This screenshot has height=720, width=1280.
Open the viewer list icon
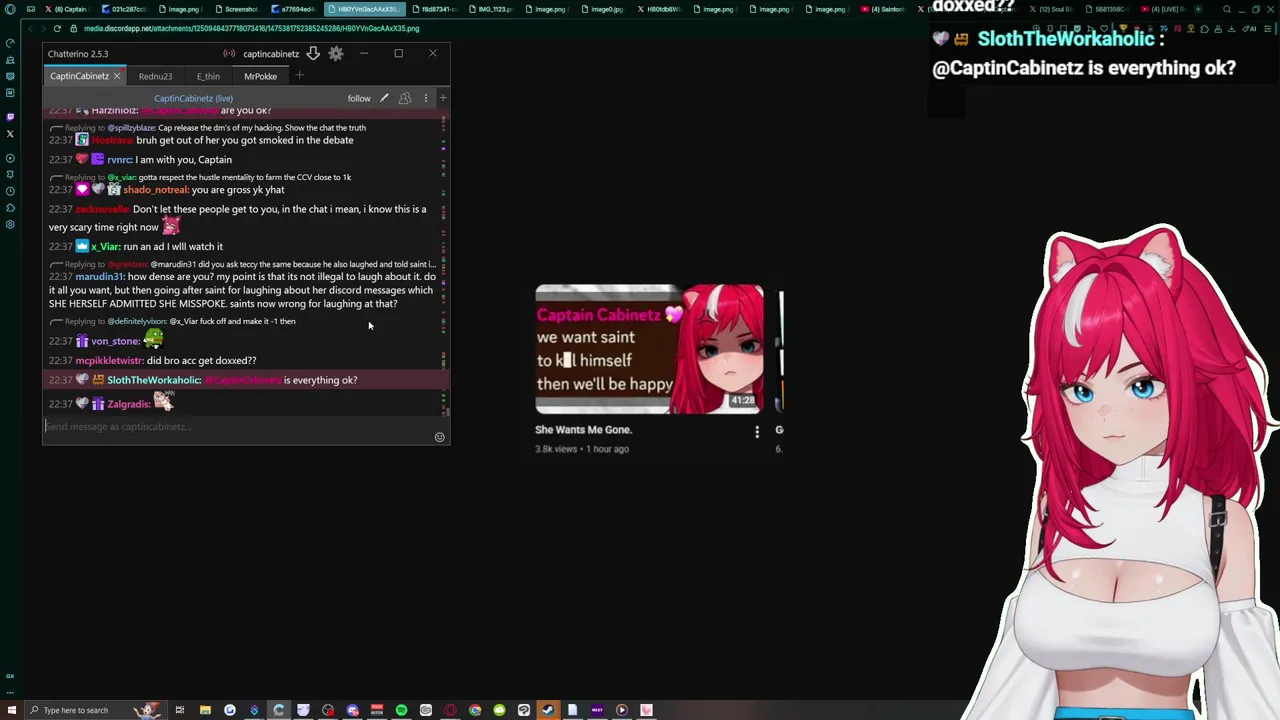(405, 98)
